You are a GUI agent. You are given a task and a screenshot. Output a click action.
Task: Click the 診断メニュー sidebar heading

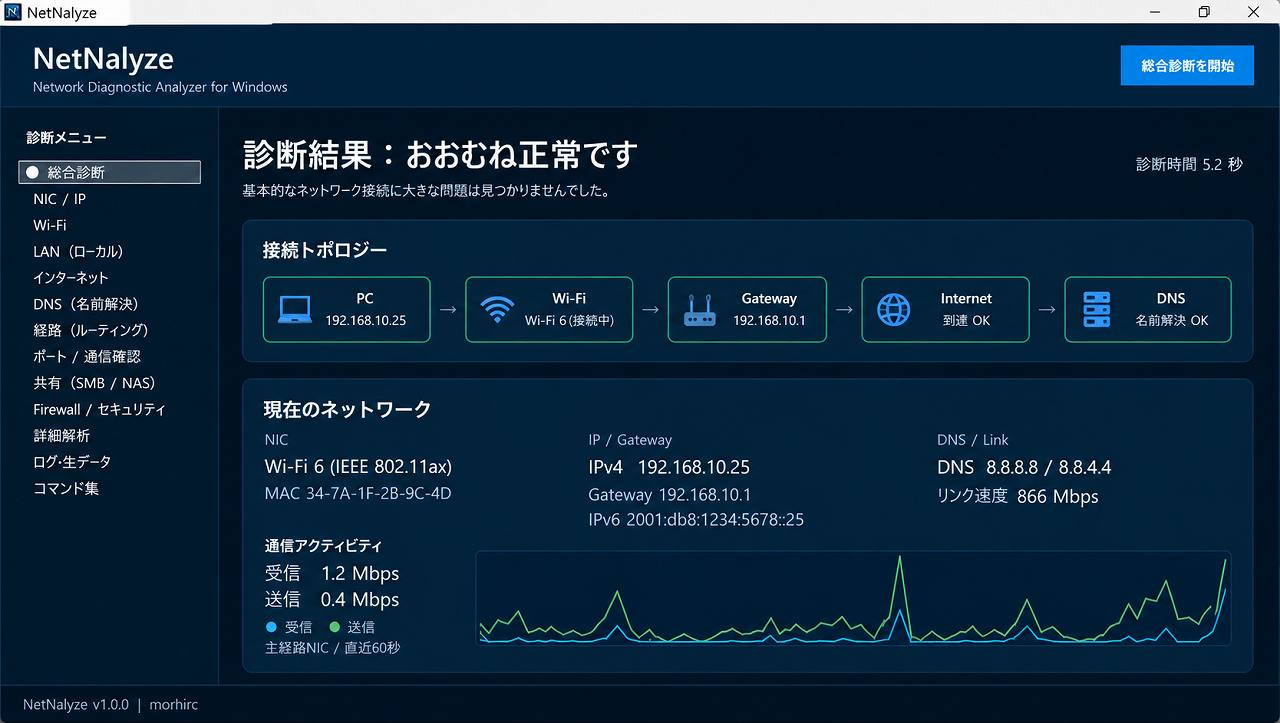(x=66, y=137)
